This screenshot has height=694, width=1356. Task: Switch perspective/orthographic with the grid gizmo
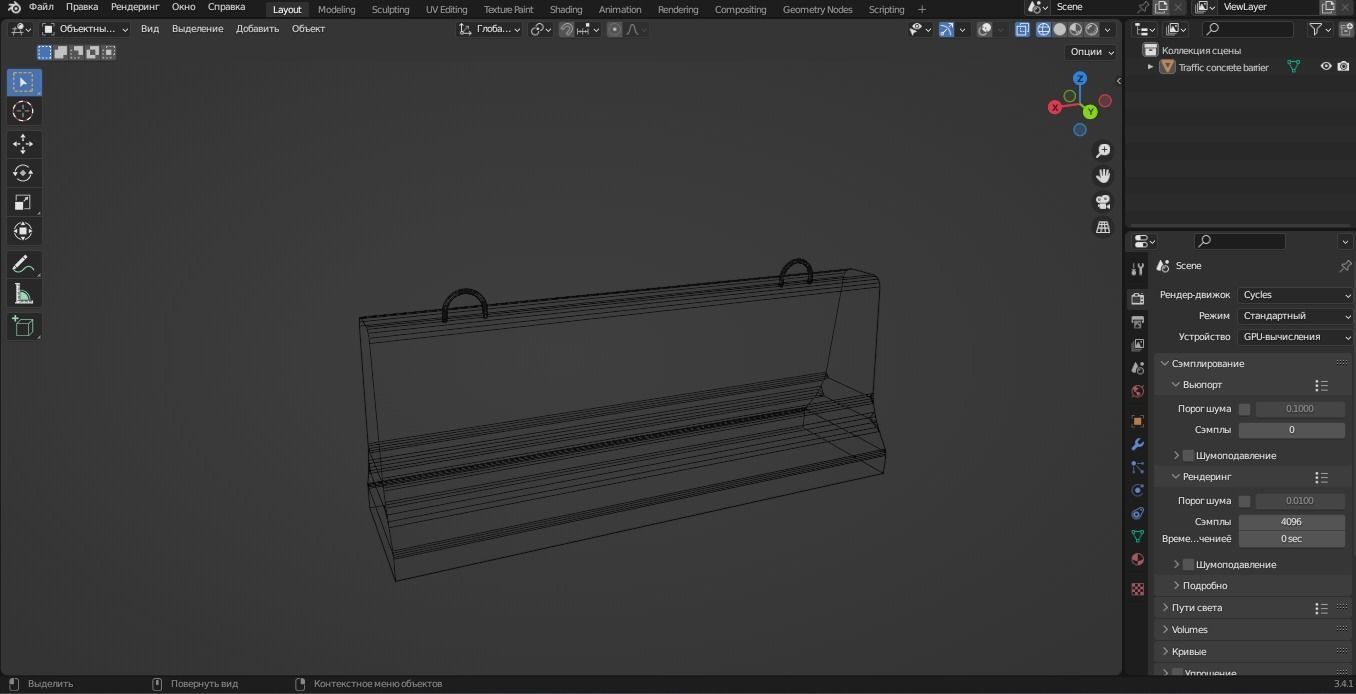tap(1103, 228)
